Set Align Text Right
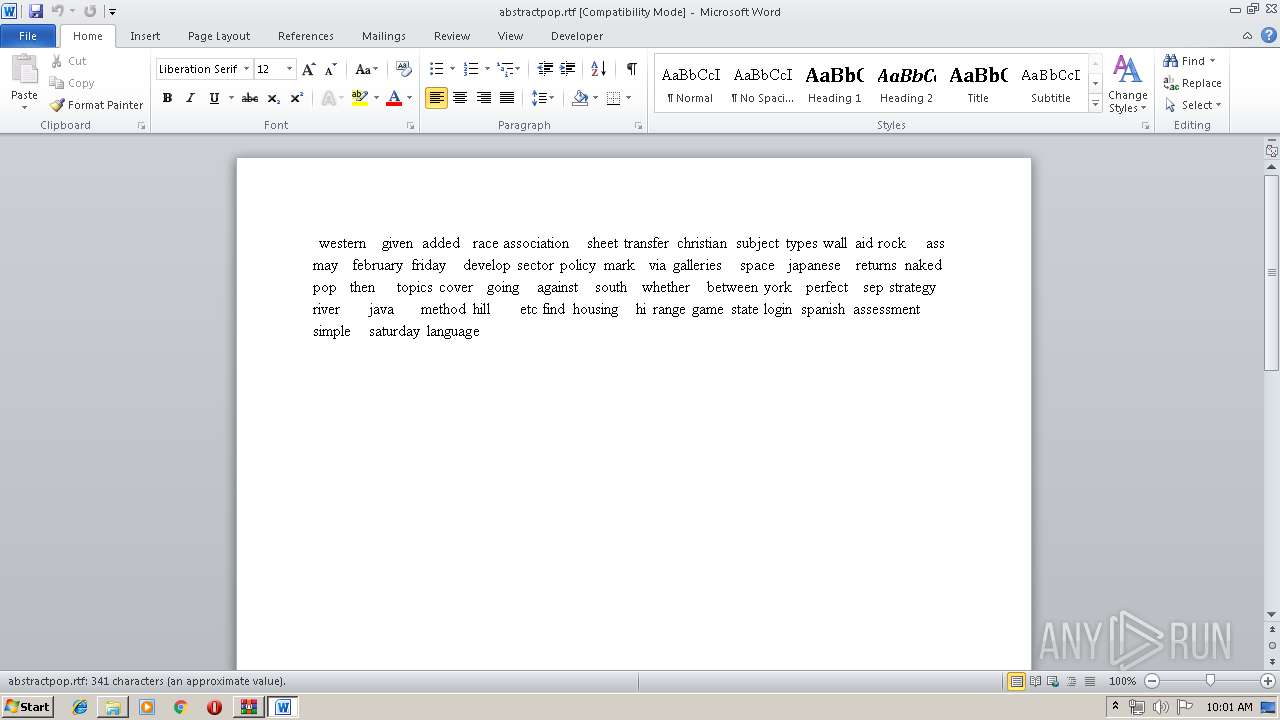The height and width of the screenshot is (720, 1280). 484,98
